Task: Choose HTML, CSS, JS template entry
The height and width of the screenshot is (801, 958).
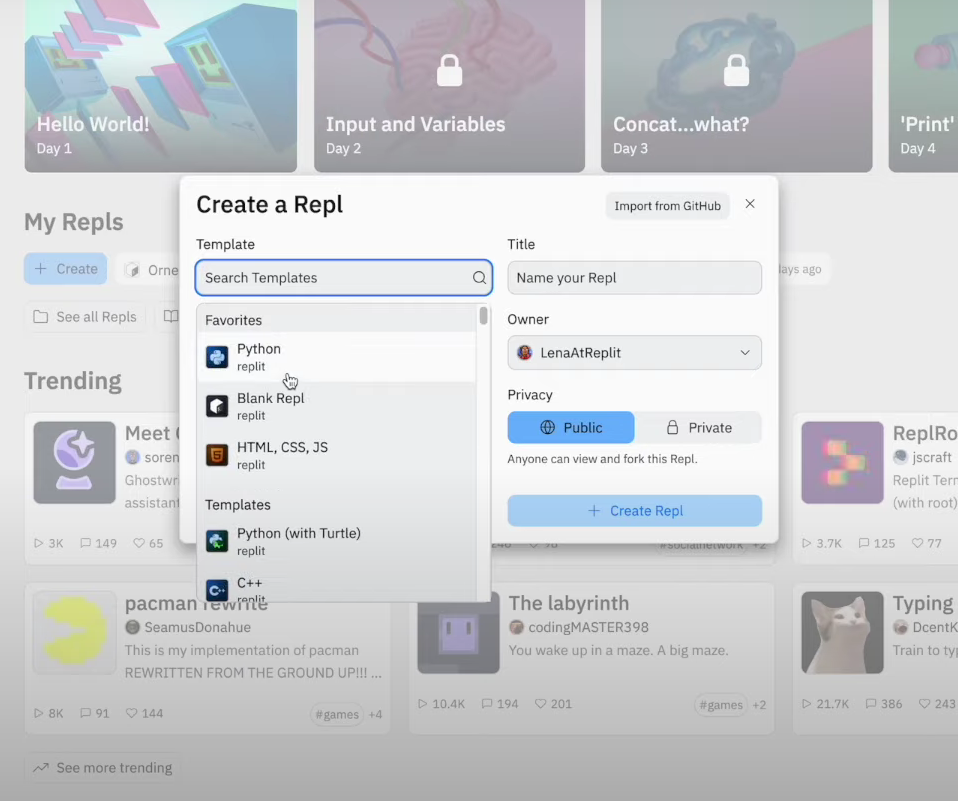Action: [336, 456]
